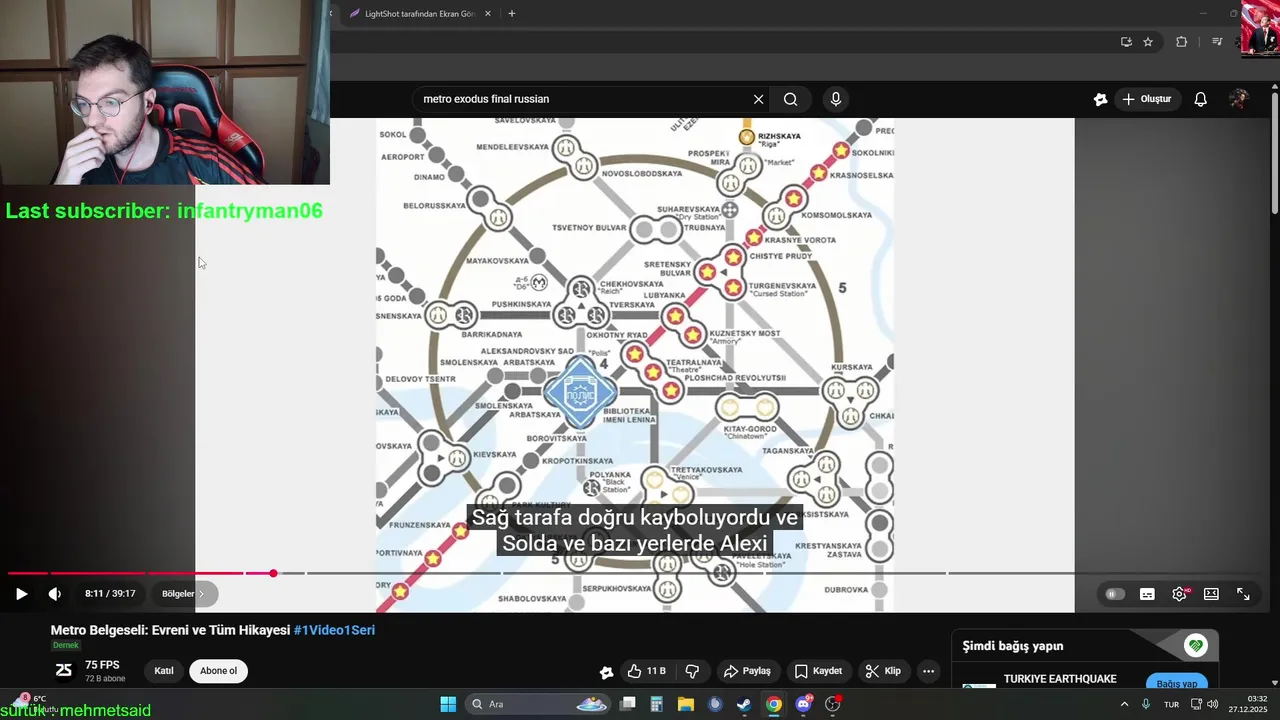Clear the YouTube search box
This screenshot has width=1280, height=720.
[758, 99]
